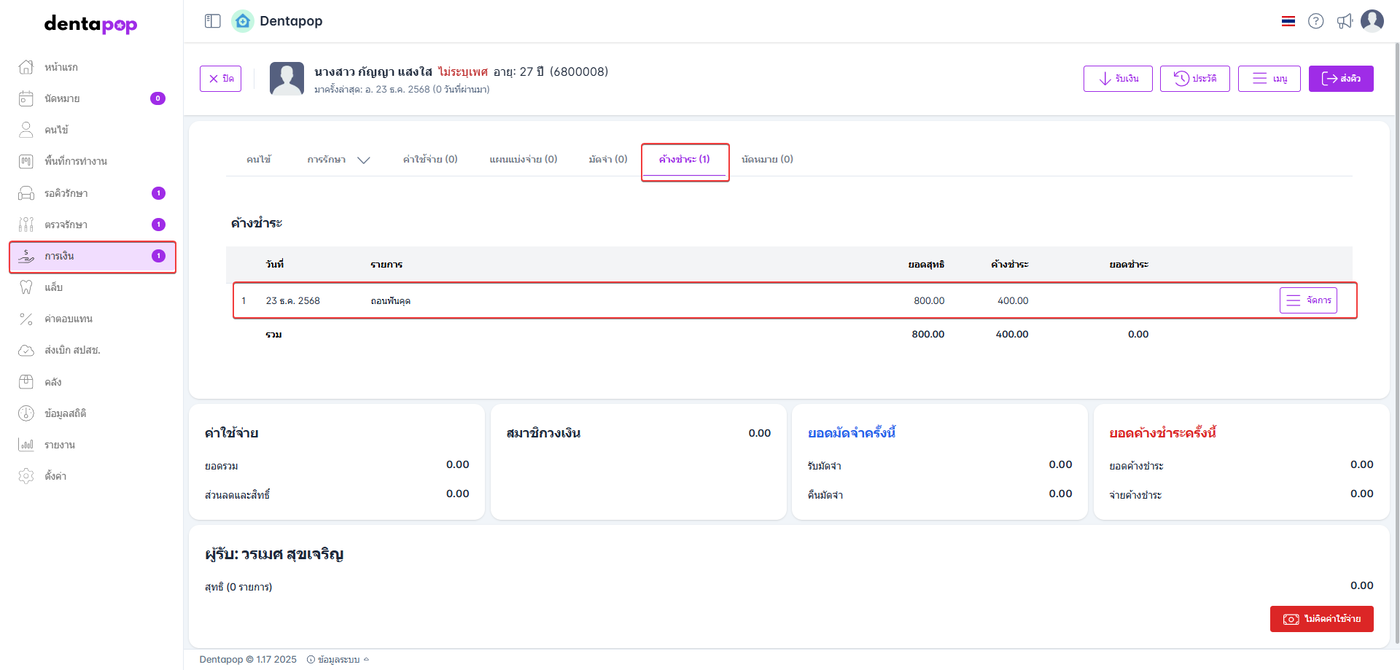Click the Dentapop clinic home logo
Screen dimensions: 1400x670
tap(242, 21)
